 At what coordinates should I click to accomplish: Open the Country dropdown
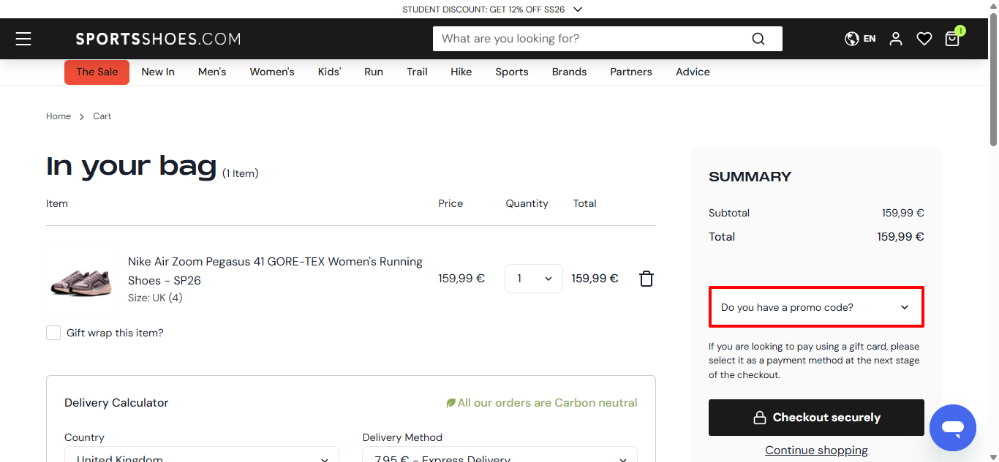201,454
